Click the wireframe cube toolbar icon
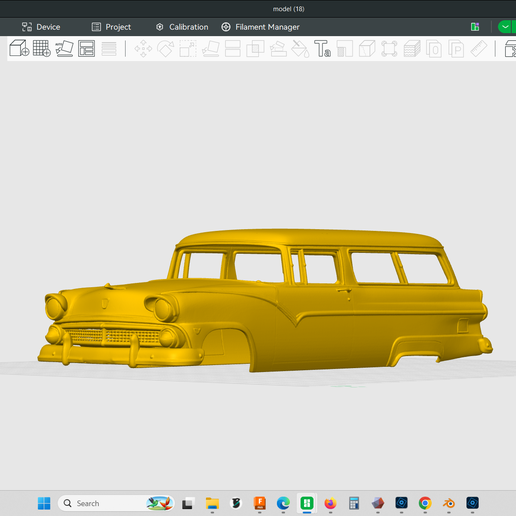This screenshot has height=516, width=516. (x=367, y=49)
